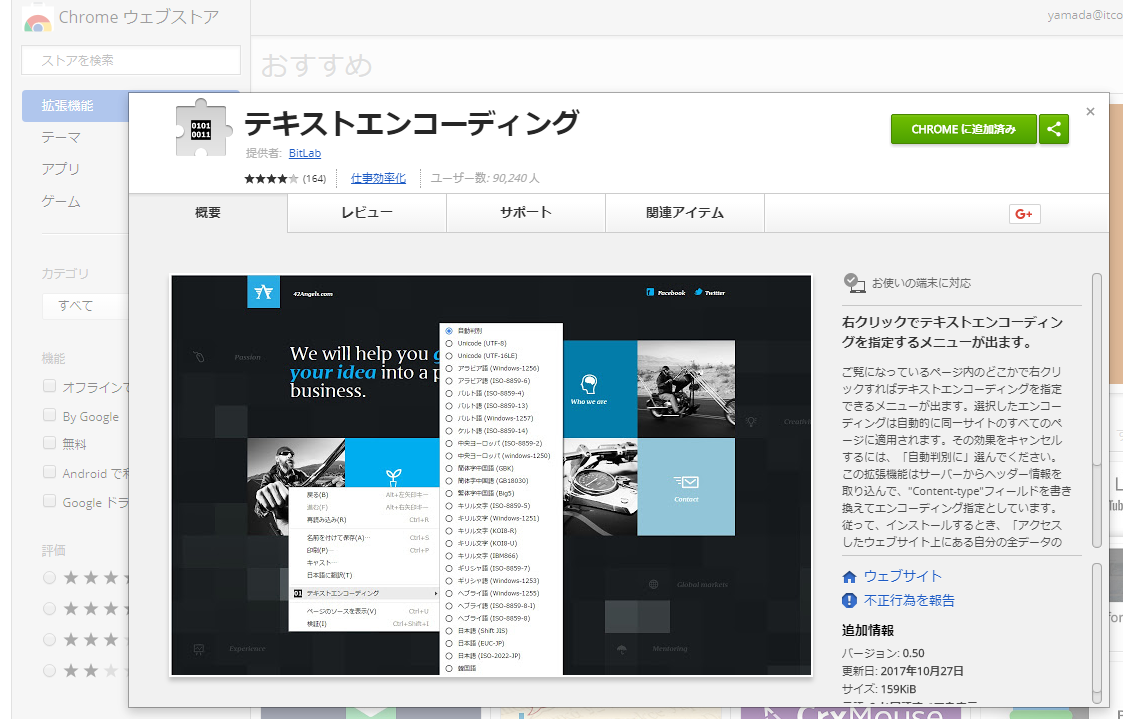1123x719 pixels.
Task: Select ゲーム in the sidebar
Action: [x=61, y=201]
